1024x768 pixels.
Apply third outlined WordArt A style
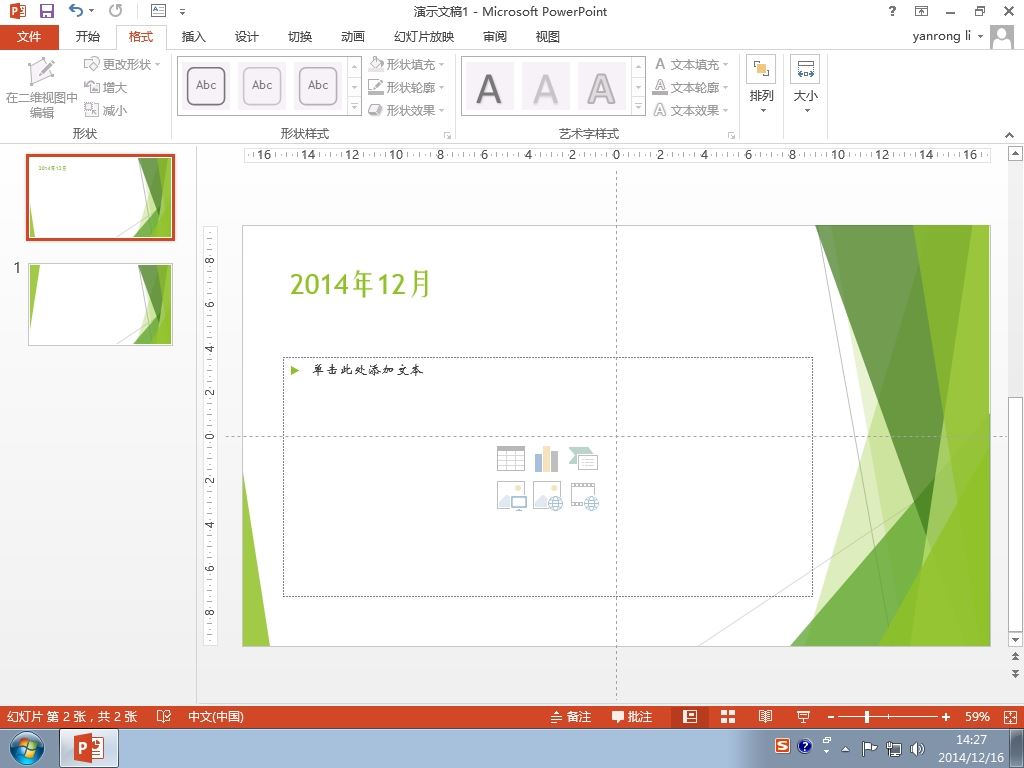point(601,88)
